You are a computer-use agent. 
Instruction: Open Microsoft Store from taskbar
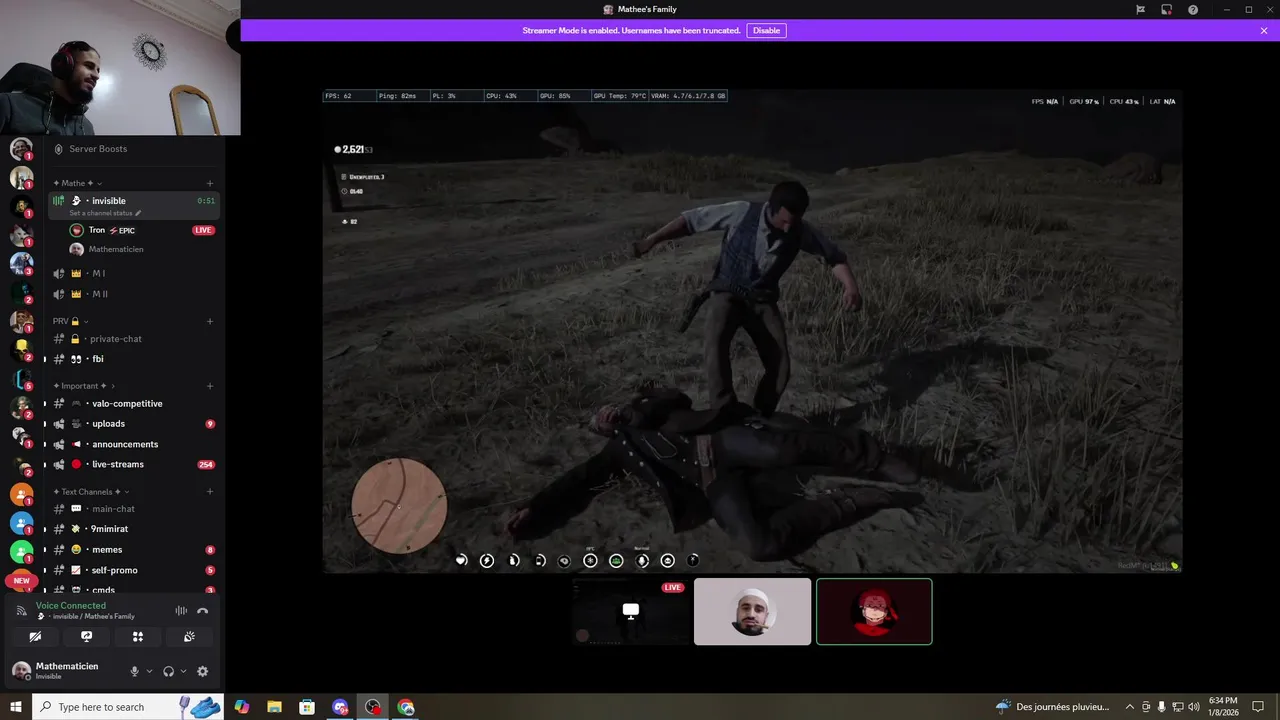[307, 707]
